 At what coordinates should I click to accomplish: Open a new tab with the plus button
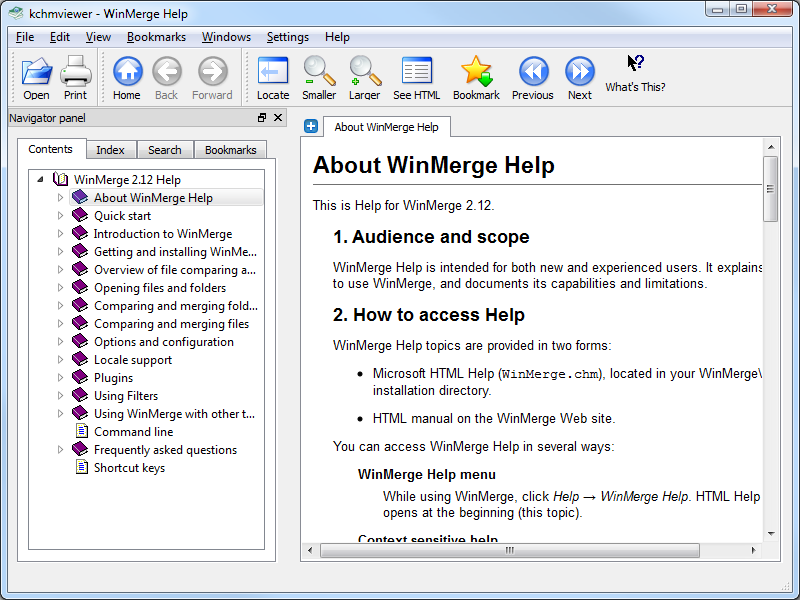(311, 126)
